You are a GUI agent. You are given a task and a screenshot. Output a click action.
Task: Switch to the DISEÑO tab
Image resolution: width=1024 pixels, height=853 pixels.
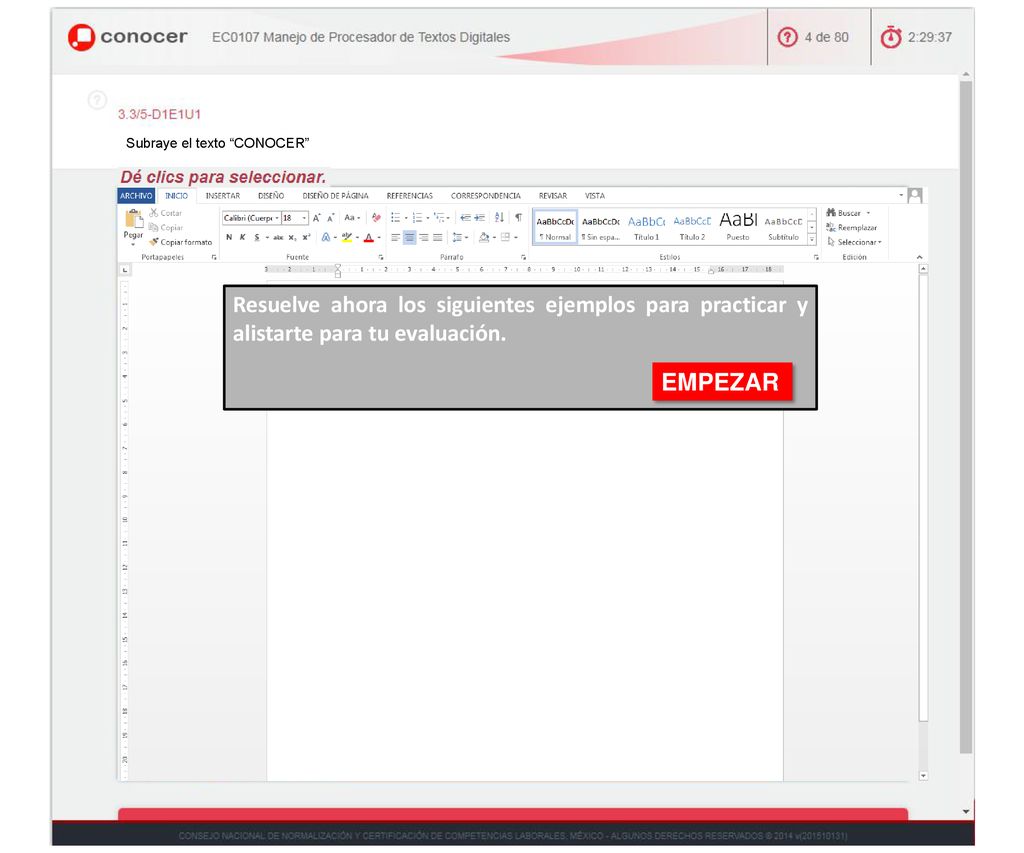pyautogui.click(x=271, y=196)
